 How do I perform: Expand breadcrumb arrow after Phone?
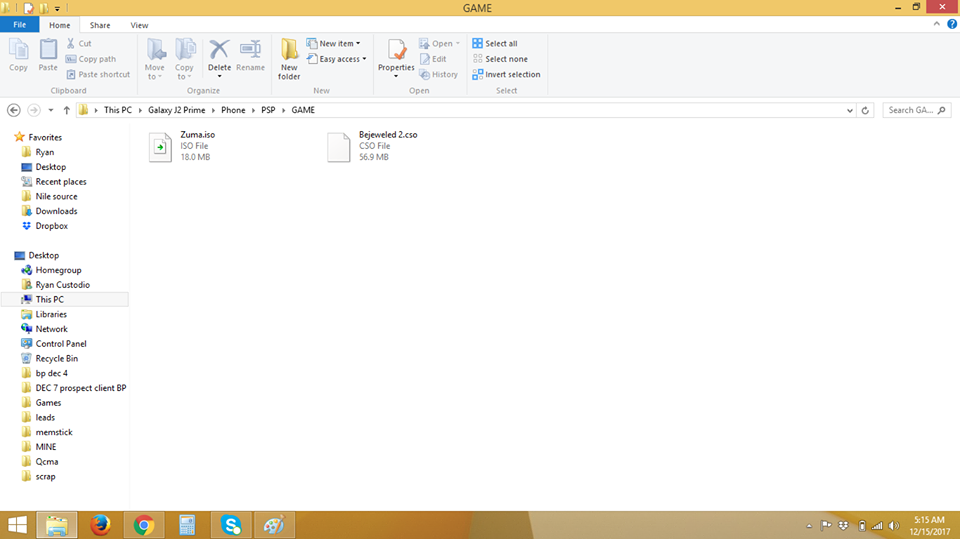tap(253, 110)
